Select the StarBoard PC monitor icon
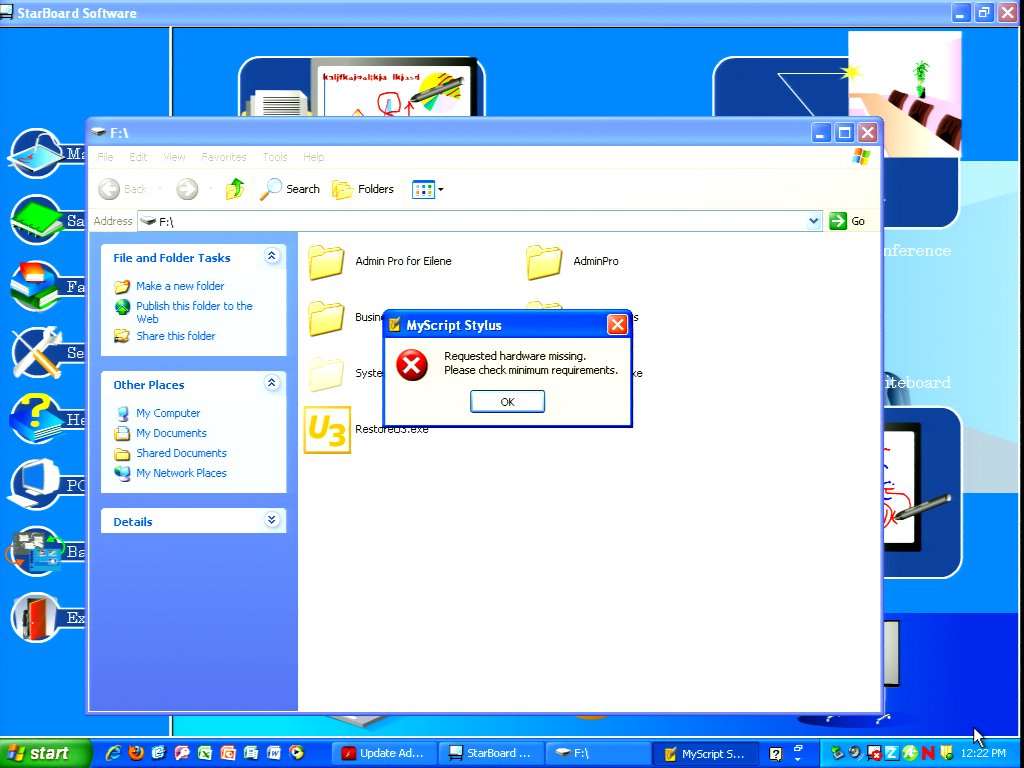Viewport: 1024px width, 768px height. [37, 484]
